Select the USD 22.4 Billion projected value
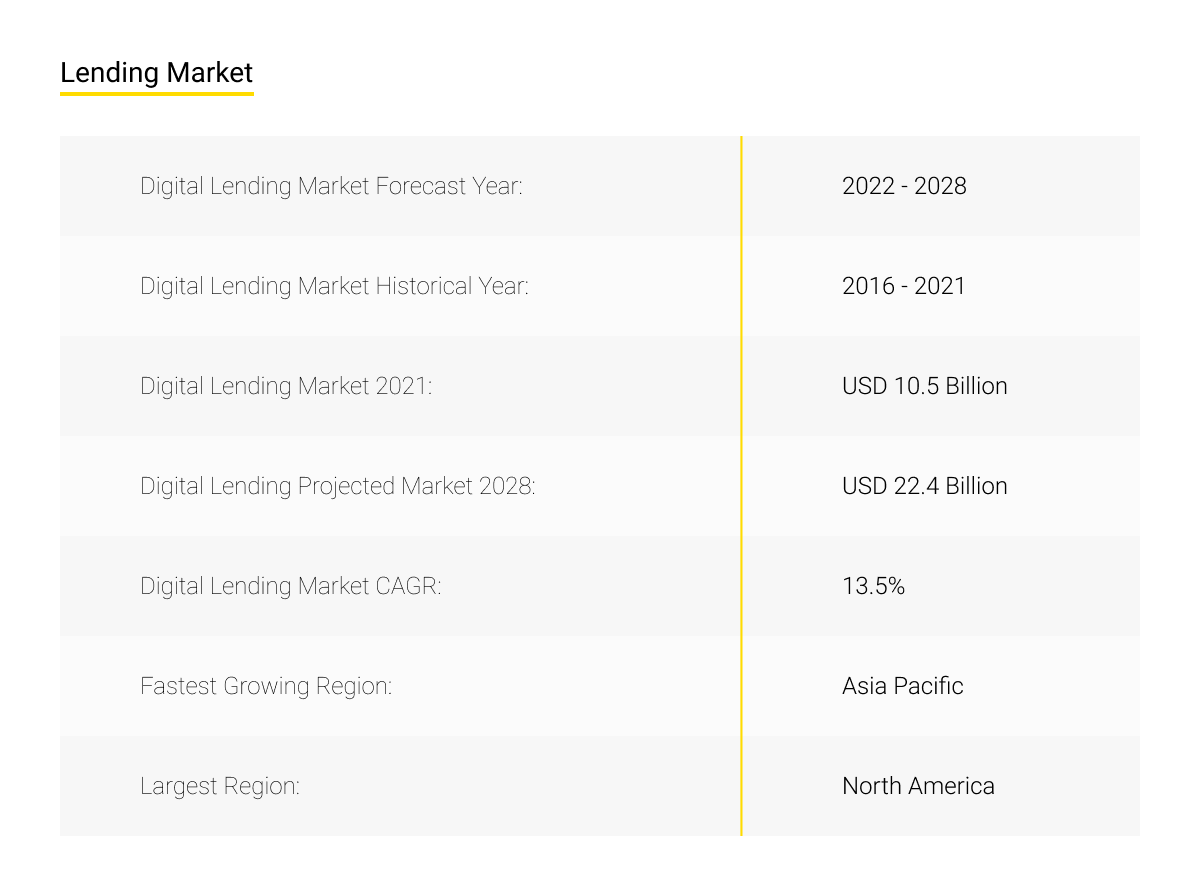This screenshot has height=892, width=1200. [x=924, y=486]
